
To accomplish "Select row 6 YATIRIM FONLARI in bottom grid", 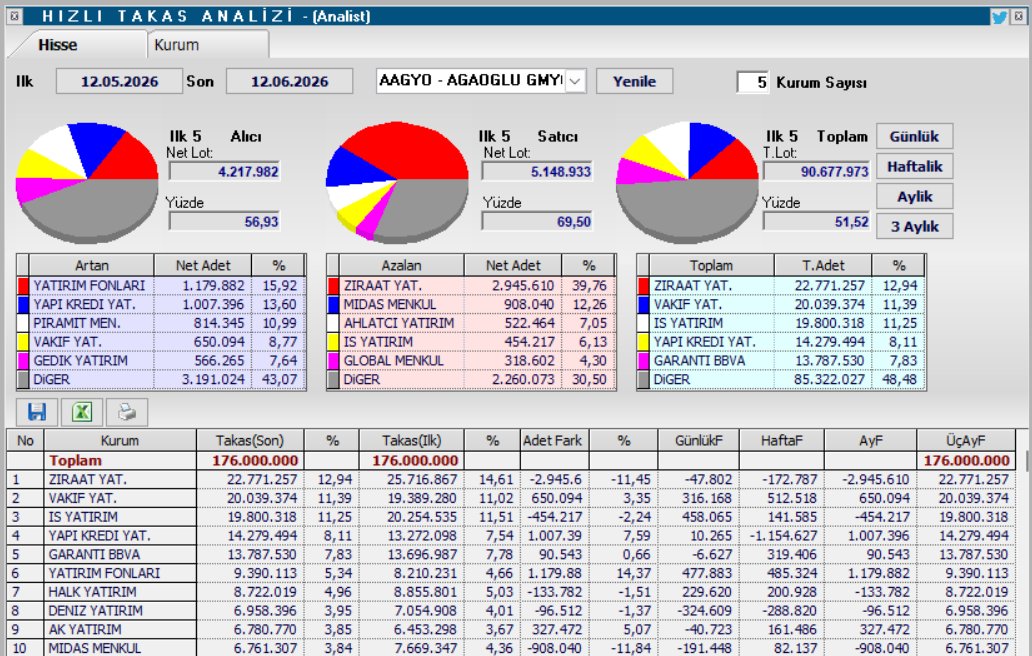I will (510, 573).
